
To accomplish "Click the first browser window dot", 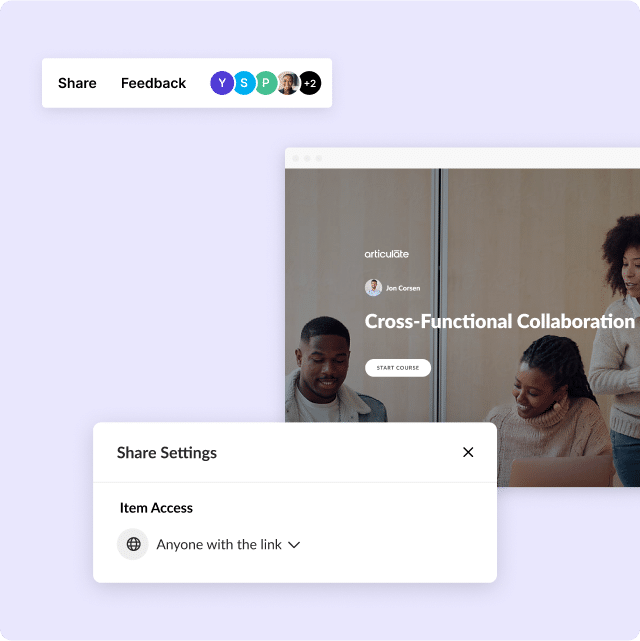I will (295, 158).
